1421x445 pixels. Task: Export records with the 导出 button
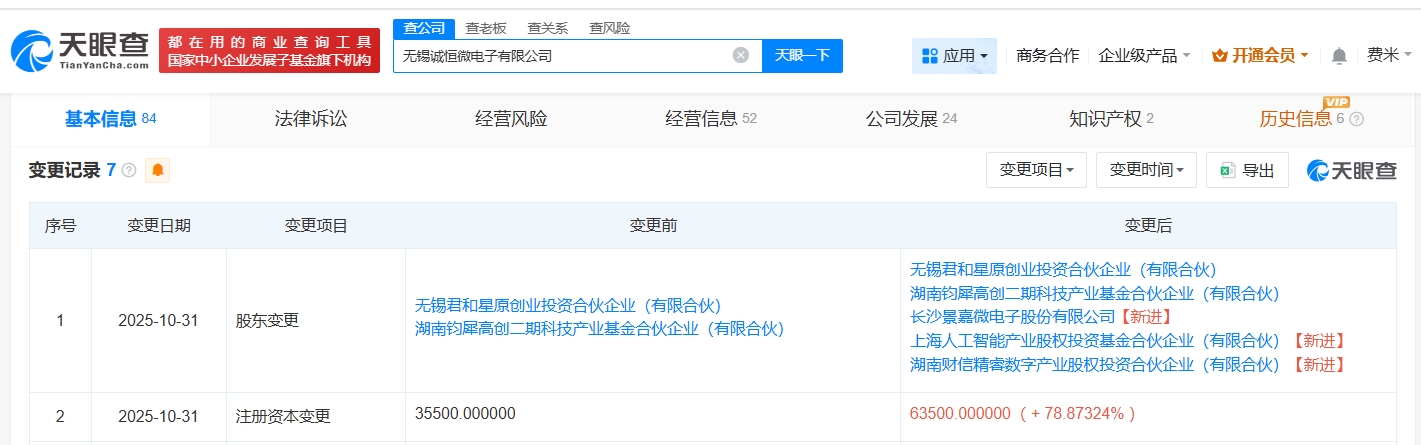[1247, 171]
